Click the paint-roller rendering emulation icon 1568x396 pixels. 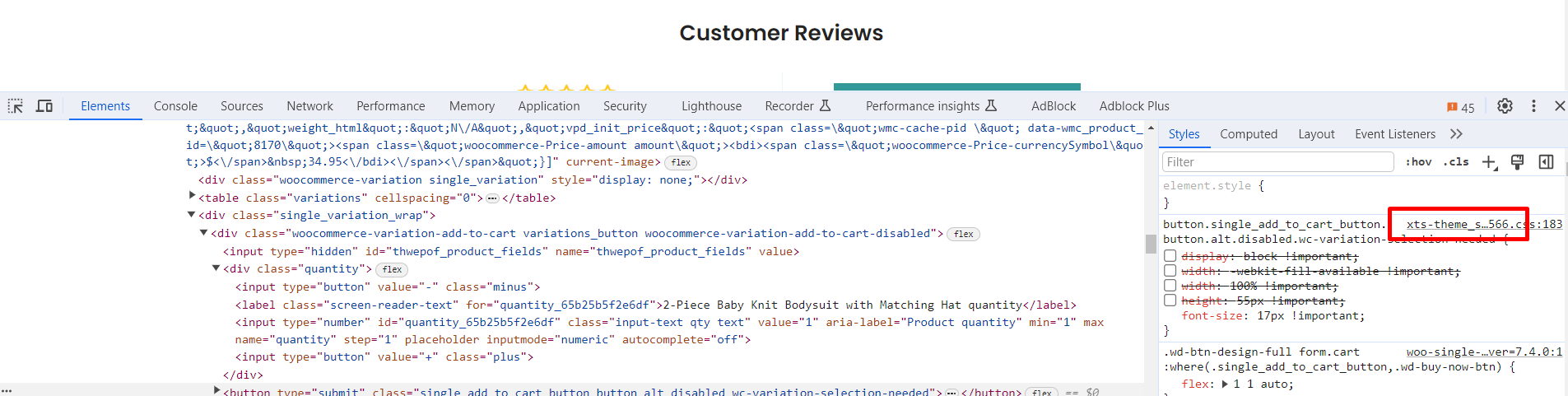(x=1517, y=162)
